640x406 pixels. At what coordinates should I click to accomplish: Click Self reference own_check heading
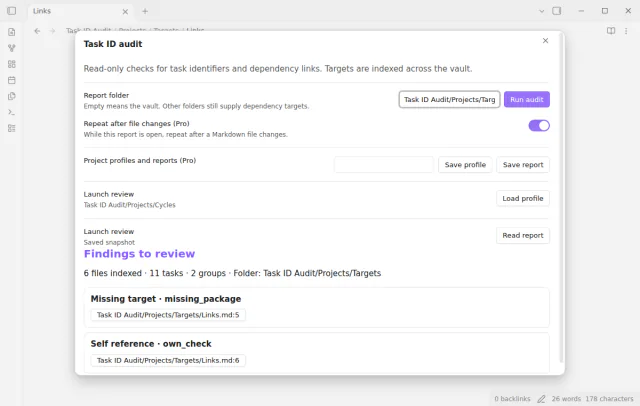click(x=151, y=344)
